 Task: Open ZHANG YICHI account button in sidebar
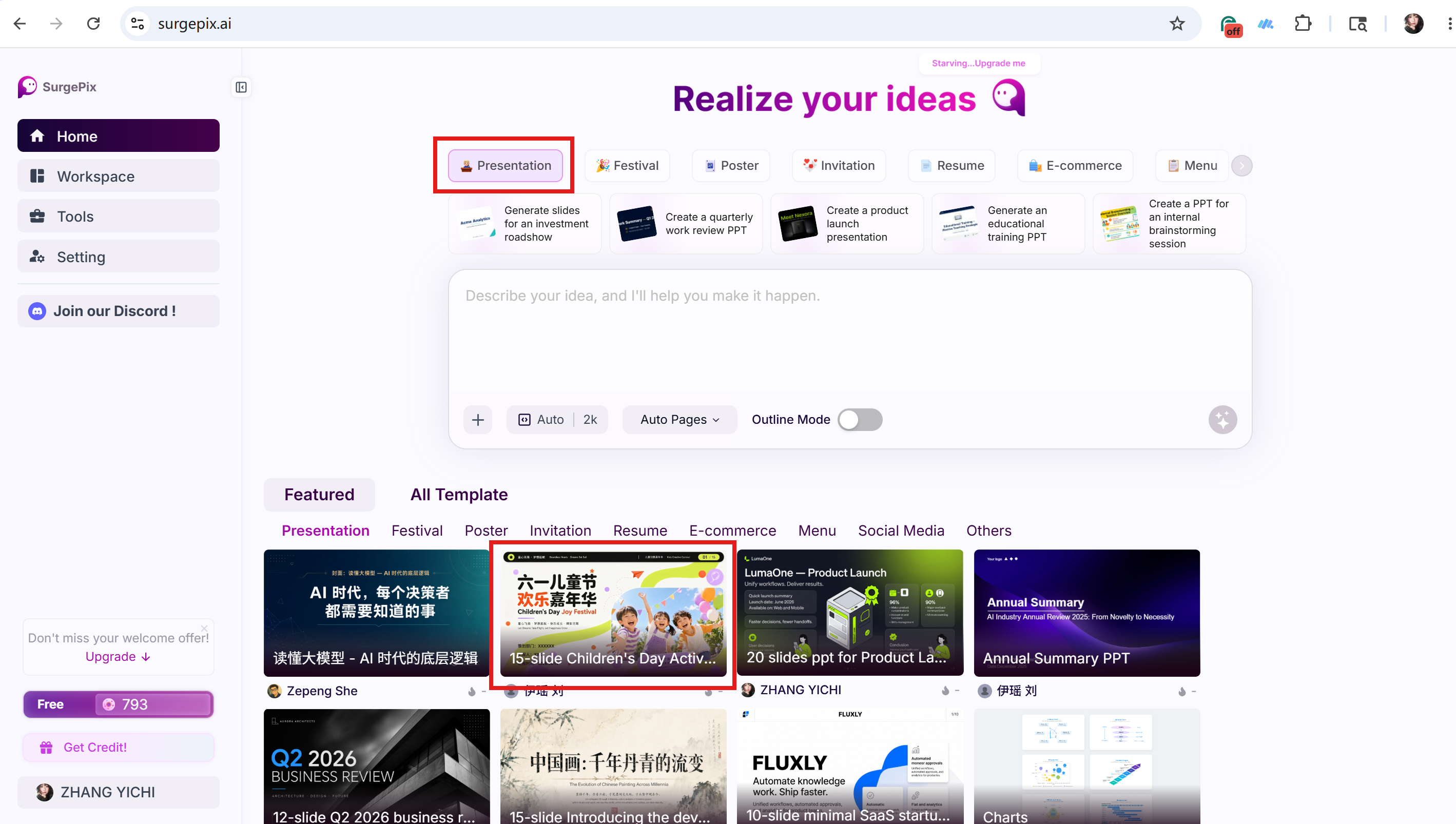click(119, 792)
